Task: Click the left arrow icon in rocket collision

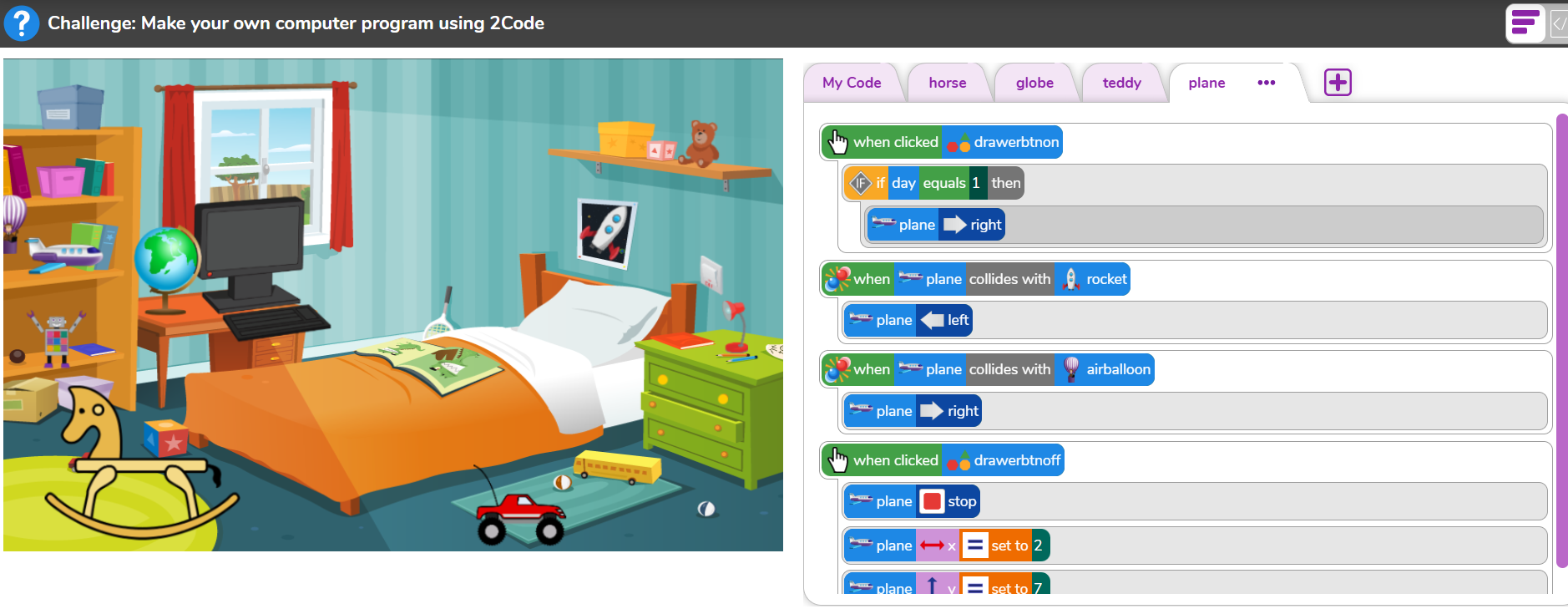Action: [932, 320]
